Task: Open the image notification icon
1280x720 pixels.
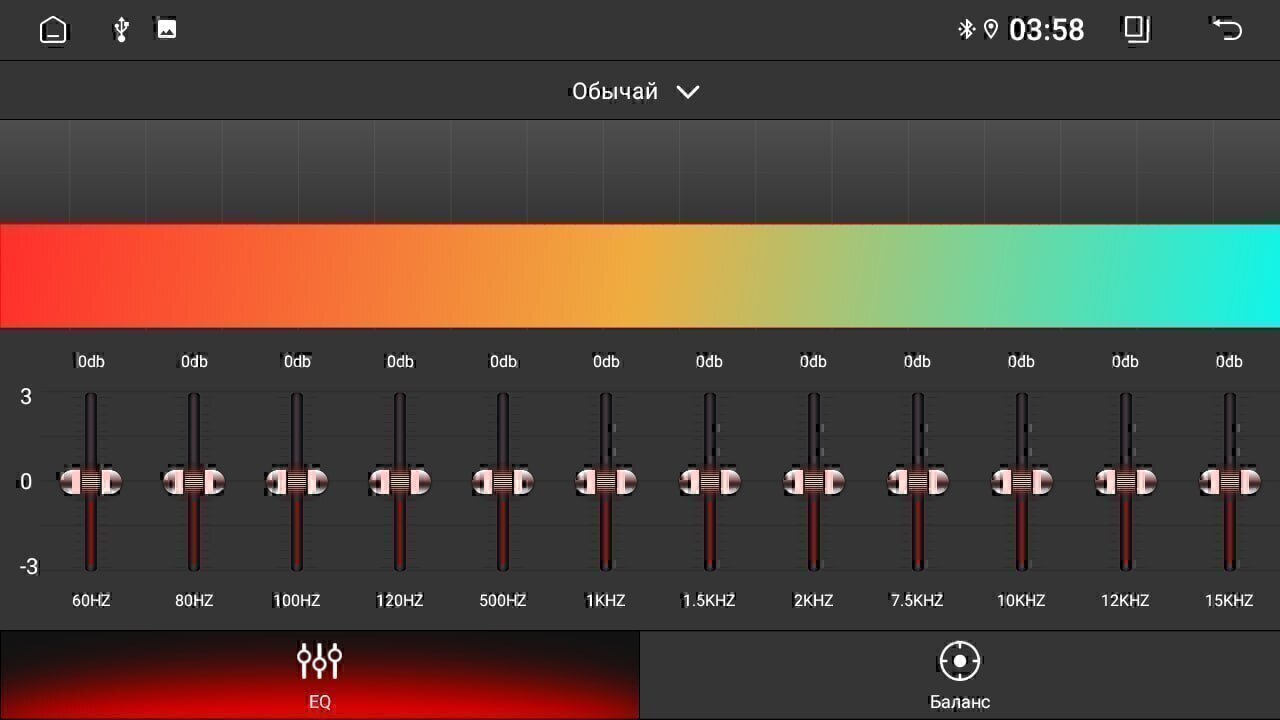Action: pos(167,29)
